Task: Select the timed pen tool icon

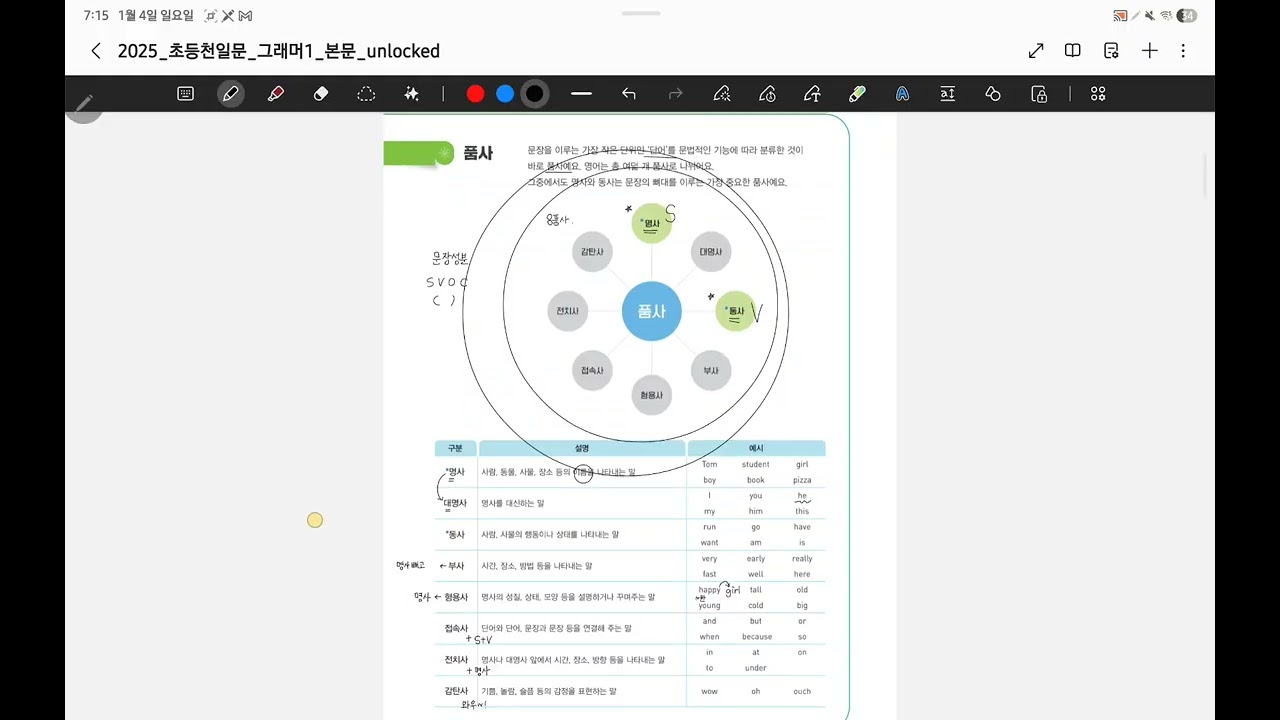Action: [767, 94]
